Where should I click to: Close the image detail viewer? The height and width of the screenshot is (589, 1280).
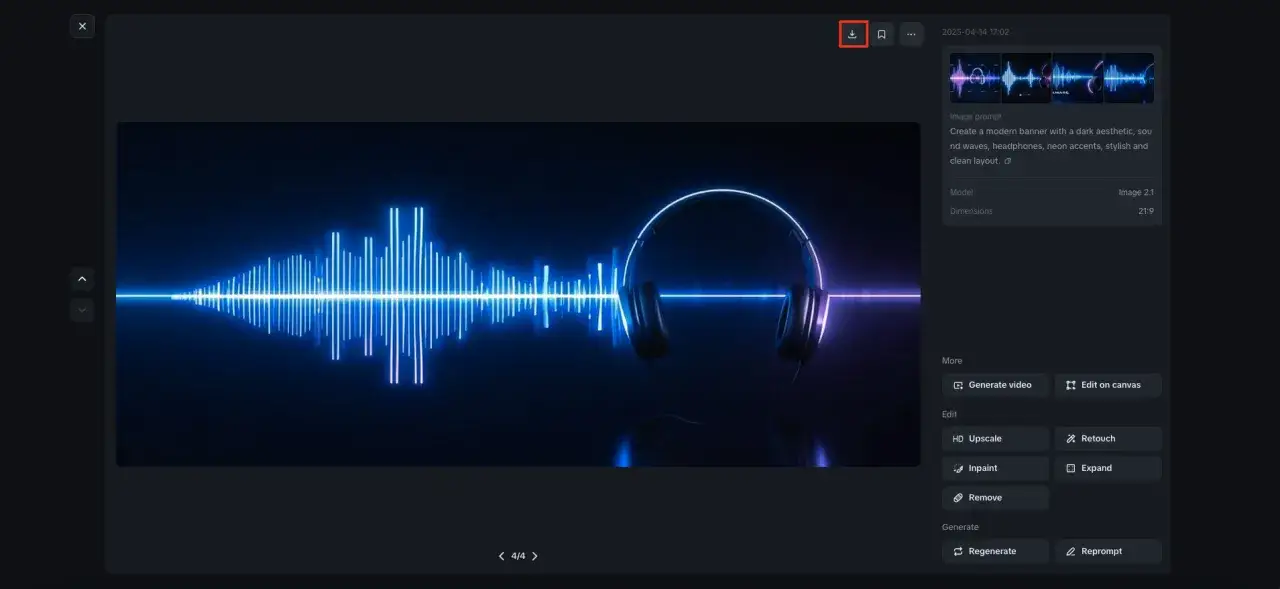point(82,26)
